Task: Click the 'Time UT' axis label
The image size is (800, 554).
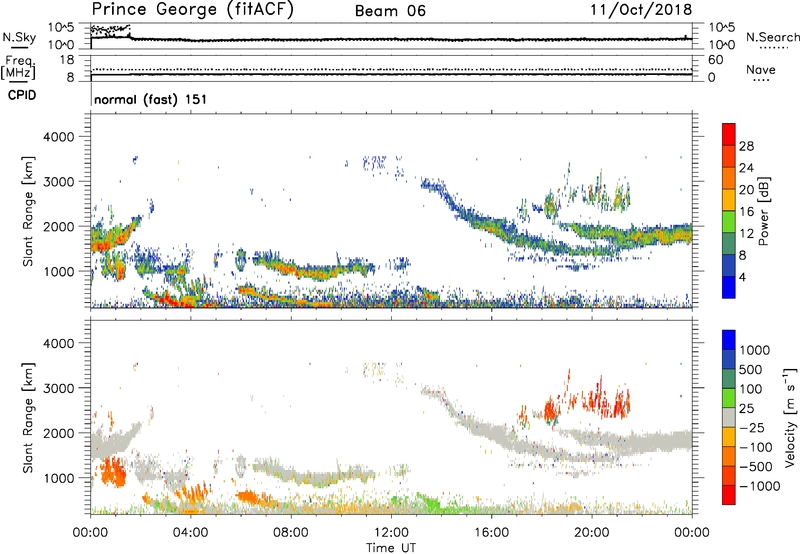Action: click(x=391, y=548)
